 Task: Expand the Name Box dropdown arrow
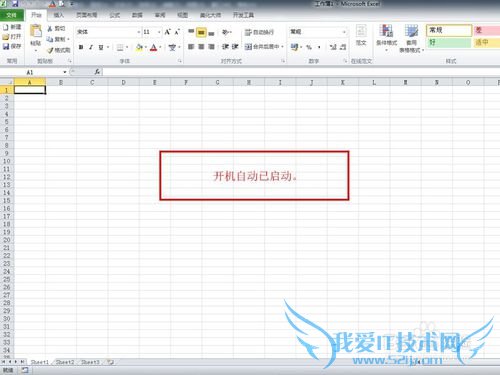pyautogui.click(x=65, y=72)
